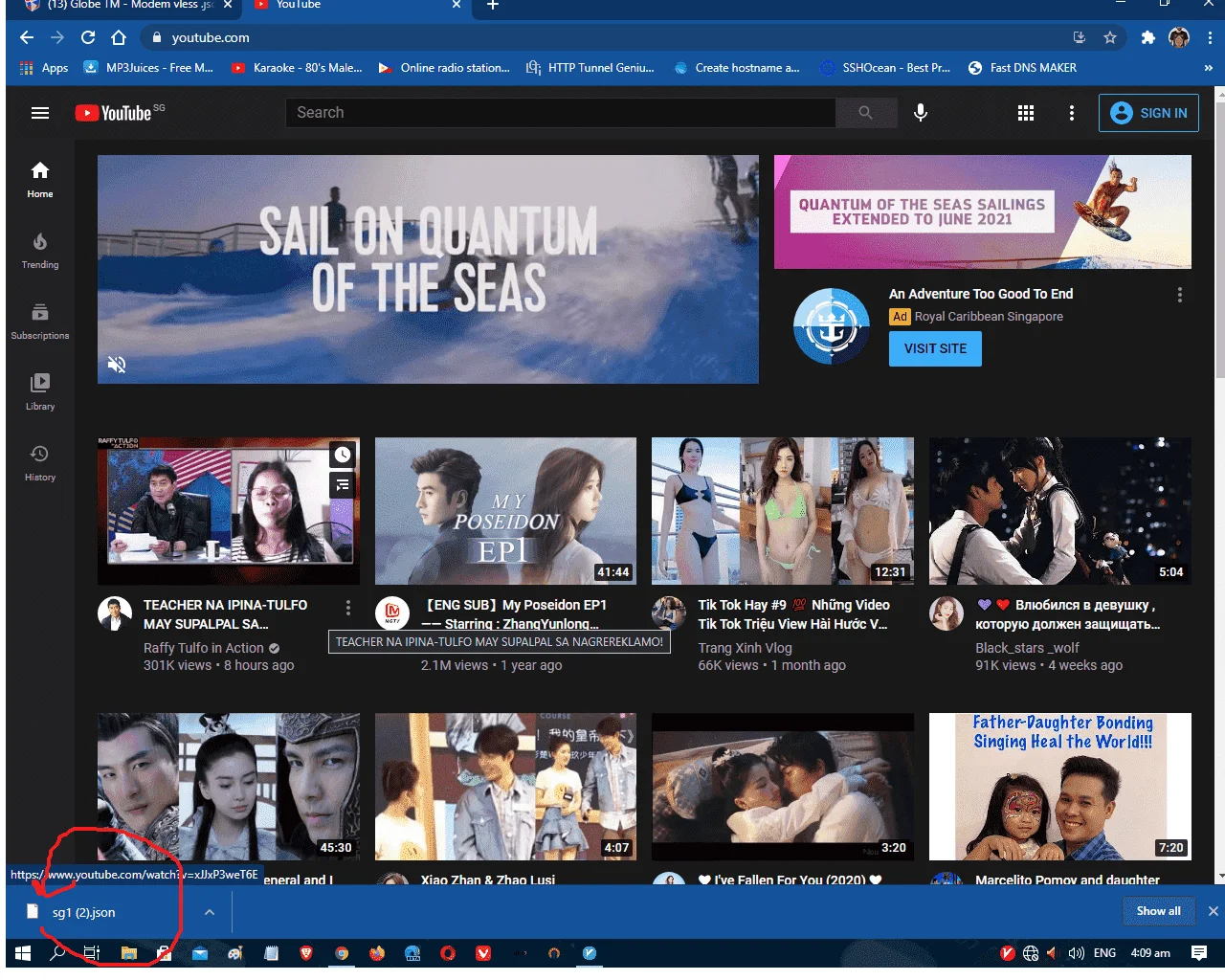Open Create hostname bookmark
The height and width of the screenshot is (980, 1225).
737,68
